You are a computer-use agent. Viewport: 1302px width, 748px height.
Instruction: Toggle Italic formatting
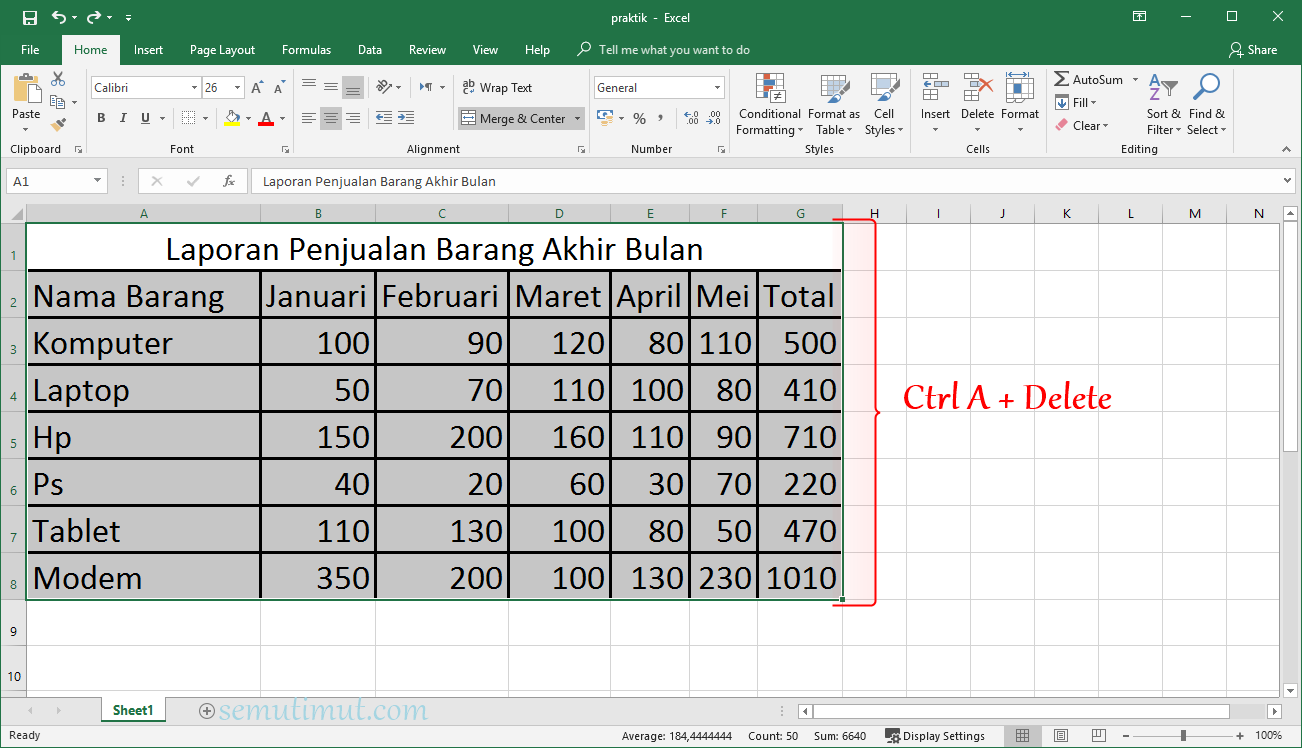pyautogui.click(x=123, y=118)
